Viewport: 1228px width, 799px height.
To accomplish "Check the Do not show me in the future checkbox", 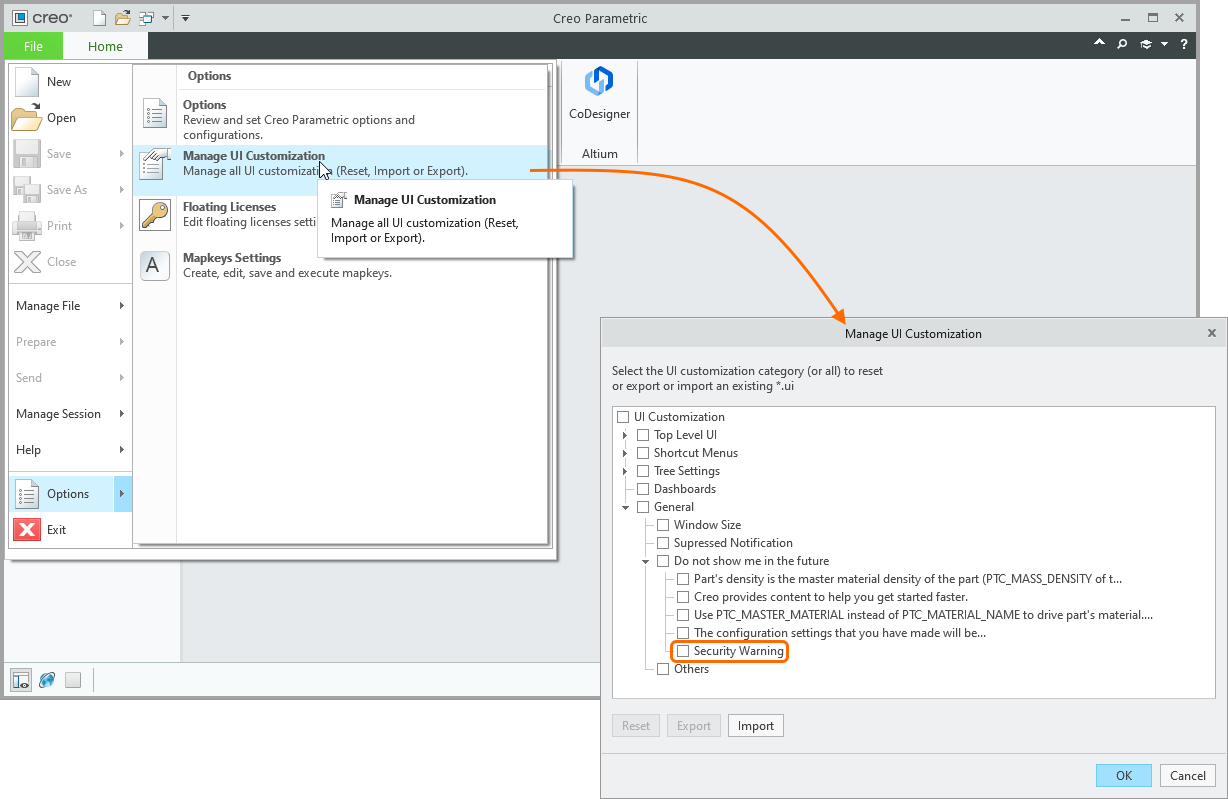I will click(x=663, y=561).
